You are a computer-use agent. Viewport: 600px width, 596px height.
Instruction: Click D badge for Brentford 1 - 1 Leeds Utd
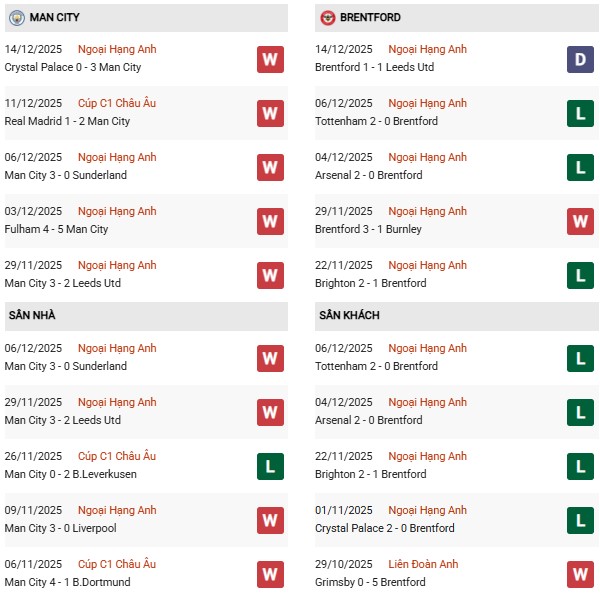580,59
